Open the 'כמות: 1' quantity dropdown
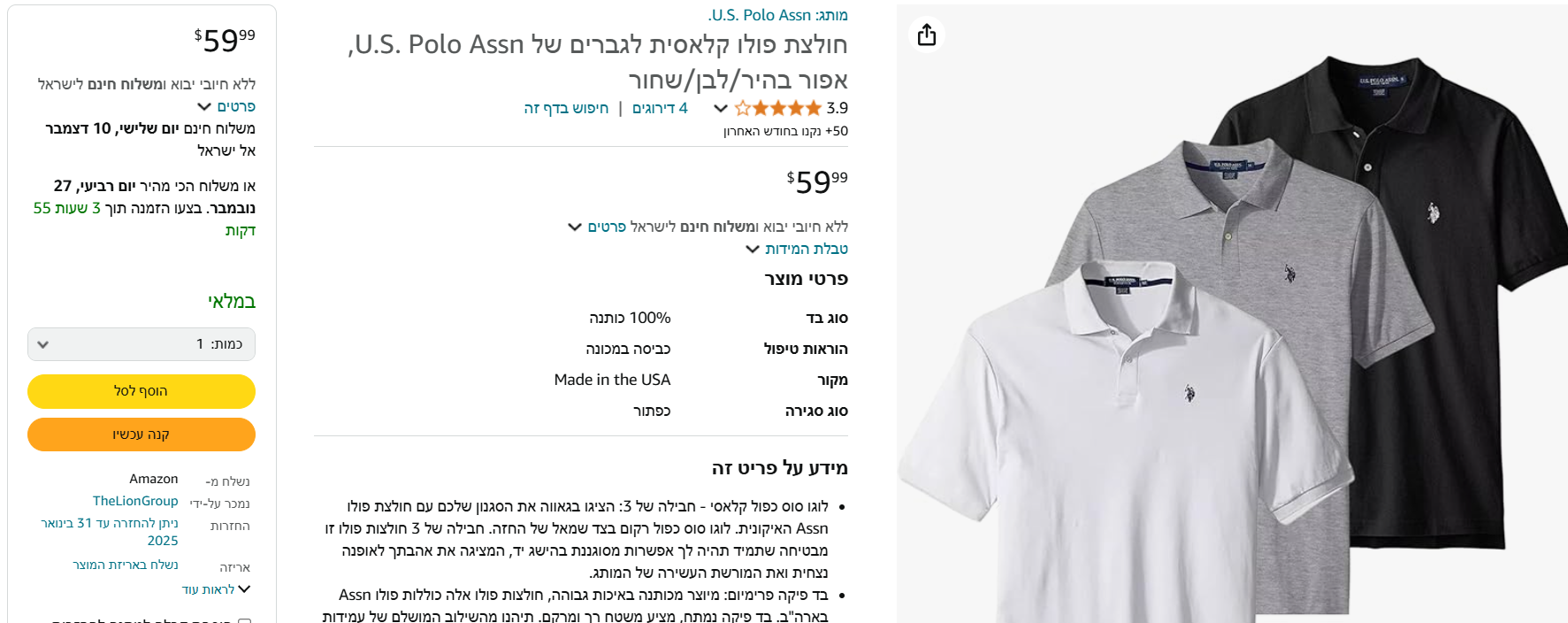Screen dimensions: 1568x623 click(x=142, y=344)
